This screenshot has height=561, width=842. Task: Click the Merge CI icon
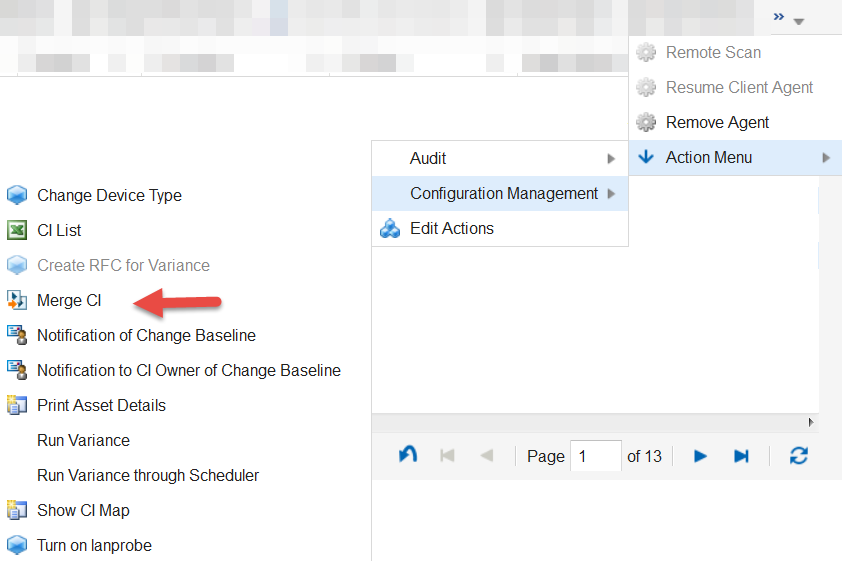[x=16, y=300]
